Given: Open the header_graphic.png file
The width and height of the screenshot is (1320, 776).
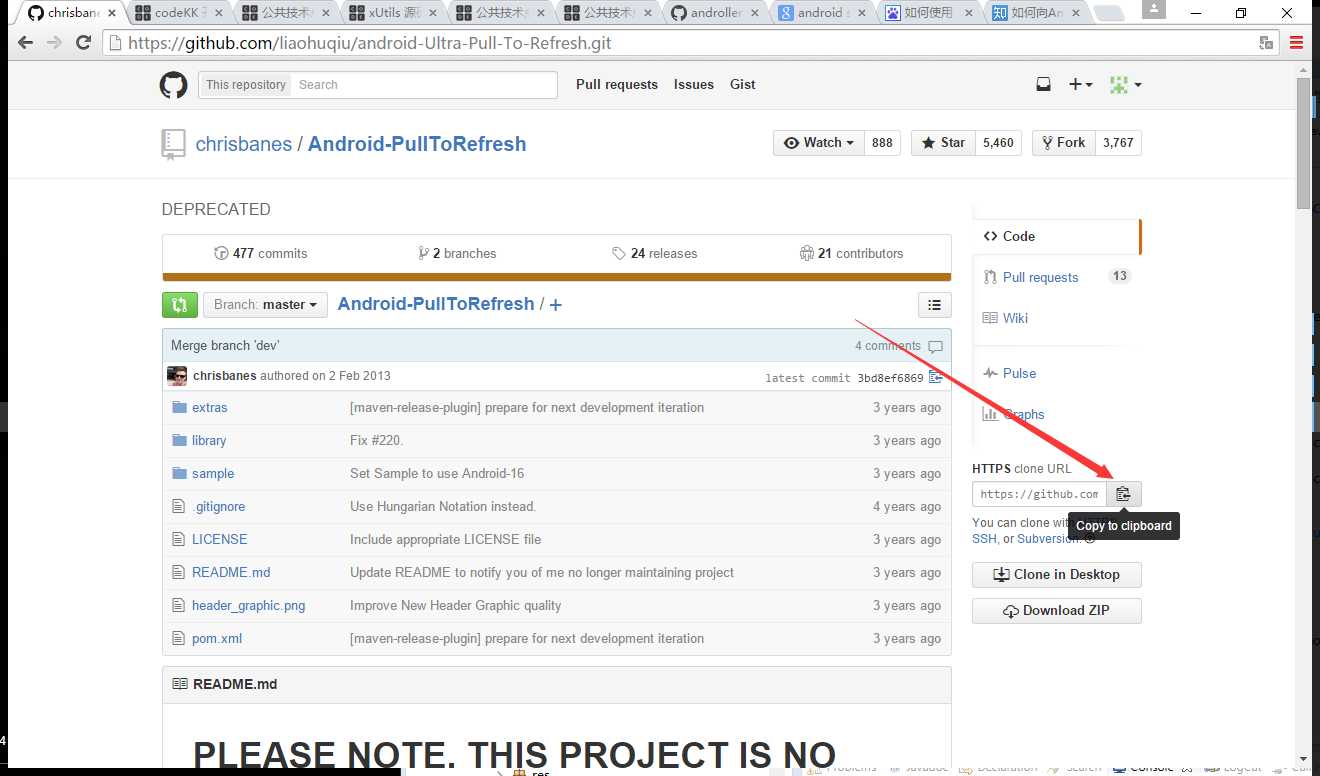Looking at the screenshot, I should click(x=249, y=605).
